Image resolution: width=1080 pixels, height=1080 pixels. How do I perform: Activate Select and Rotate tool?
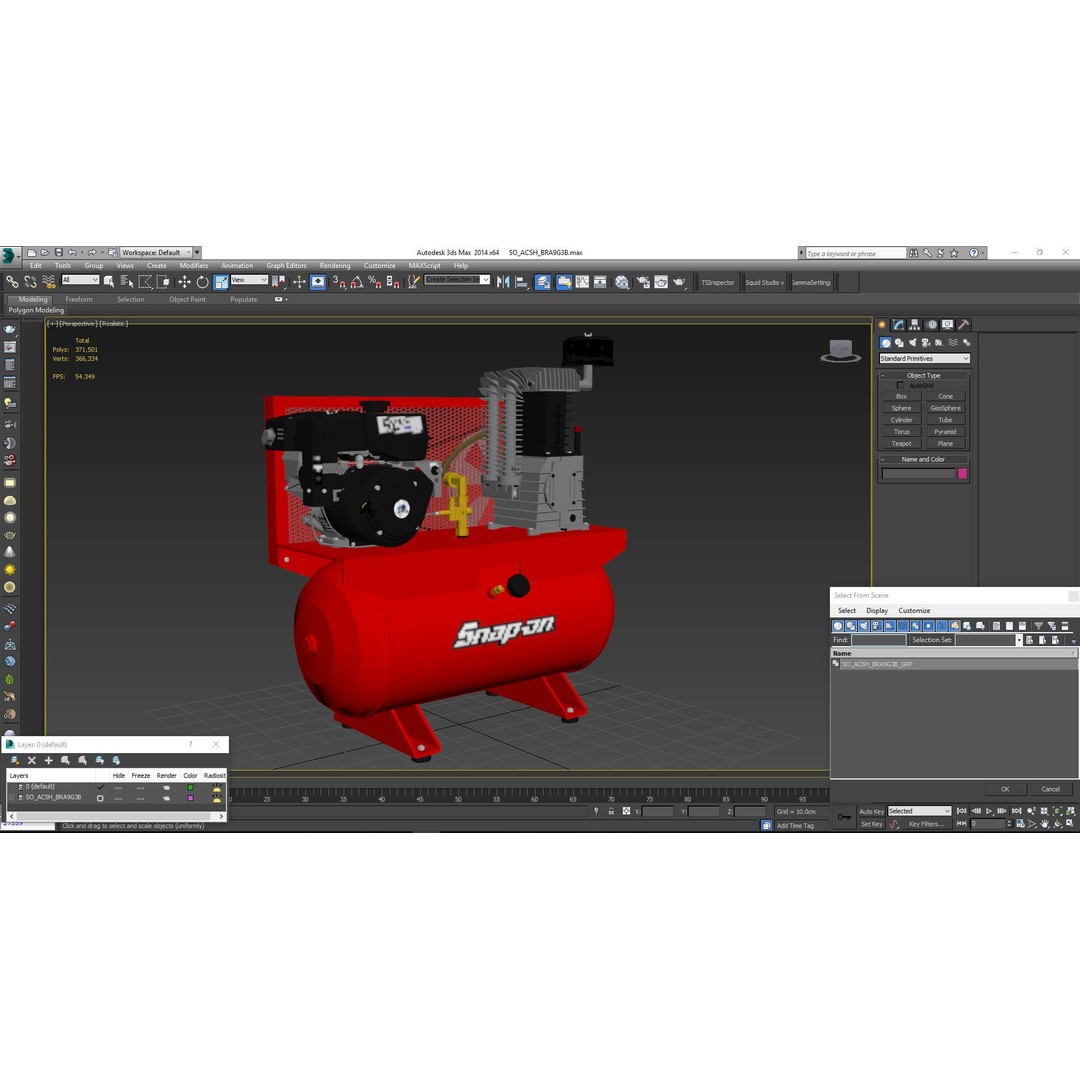click(x=202, y=282)
